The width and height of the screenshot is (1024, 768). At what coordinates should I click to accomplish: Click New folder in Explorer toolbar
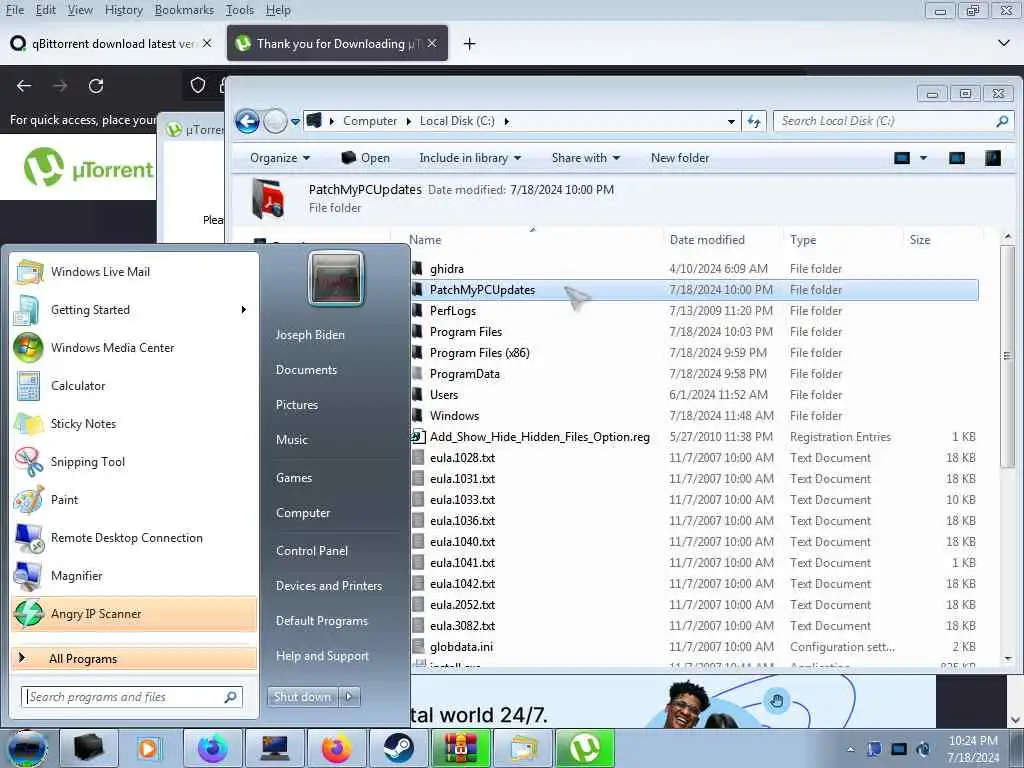680,158
